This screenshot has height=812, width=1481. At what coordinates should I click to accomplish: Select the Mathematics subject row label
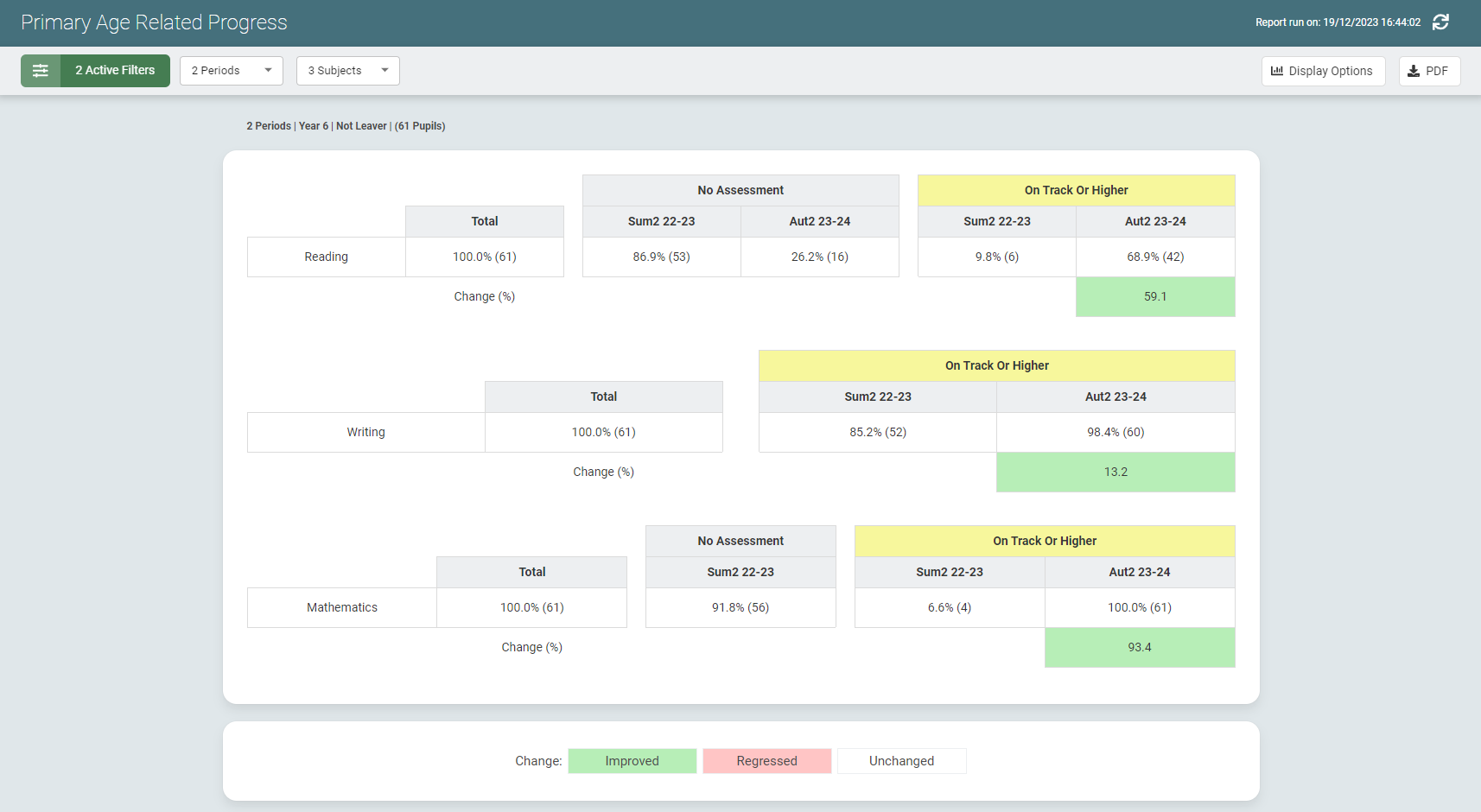(341, 607)
